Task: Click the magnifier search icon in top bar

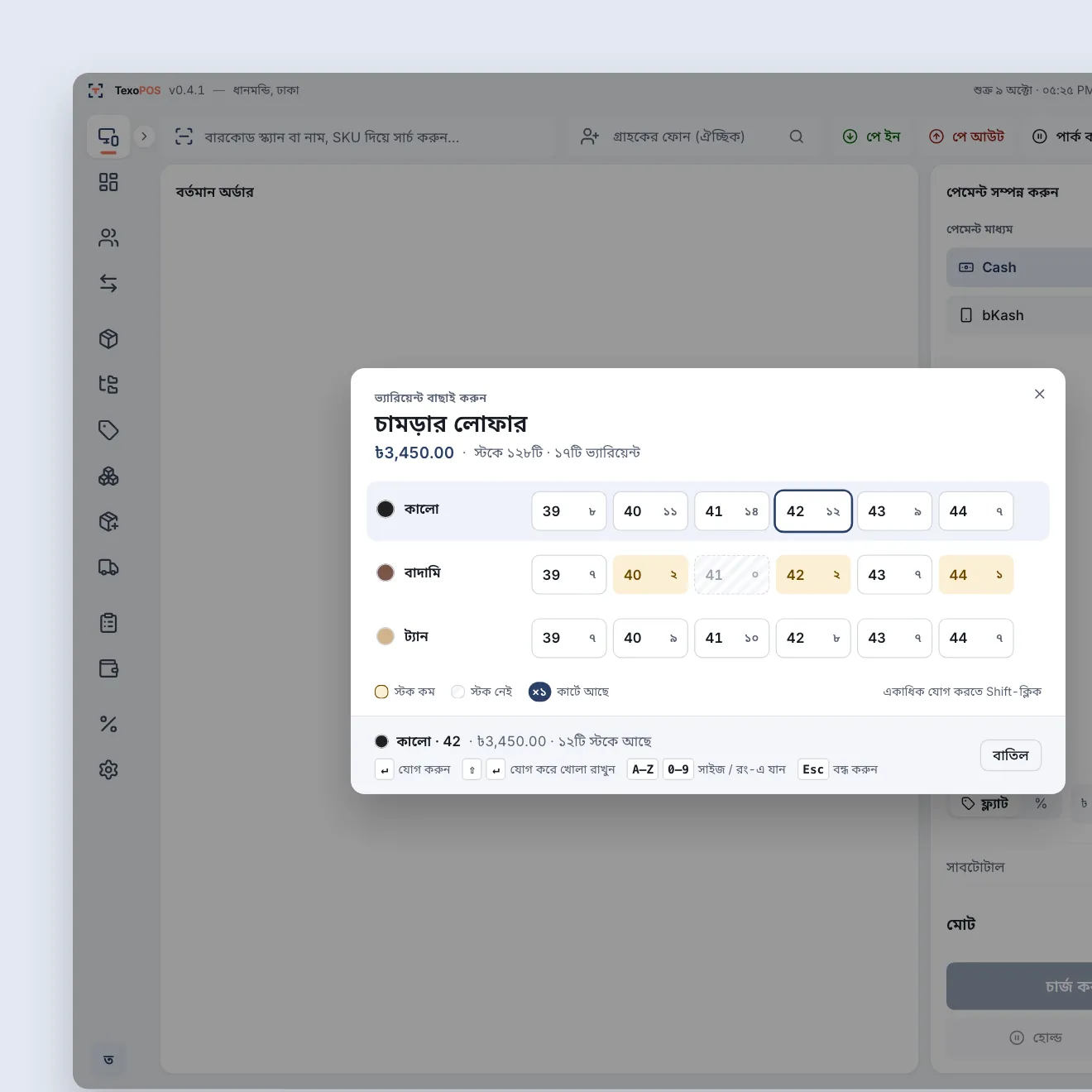Action: [x=797, y=136]
